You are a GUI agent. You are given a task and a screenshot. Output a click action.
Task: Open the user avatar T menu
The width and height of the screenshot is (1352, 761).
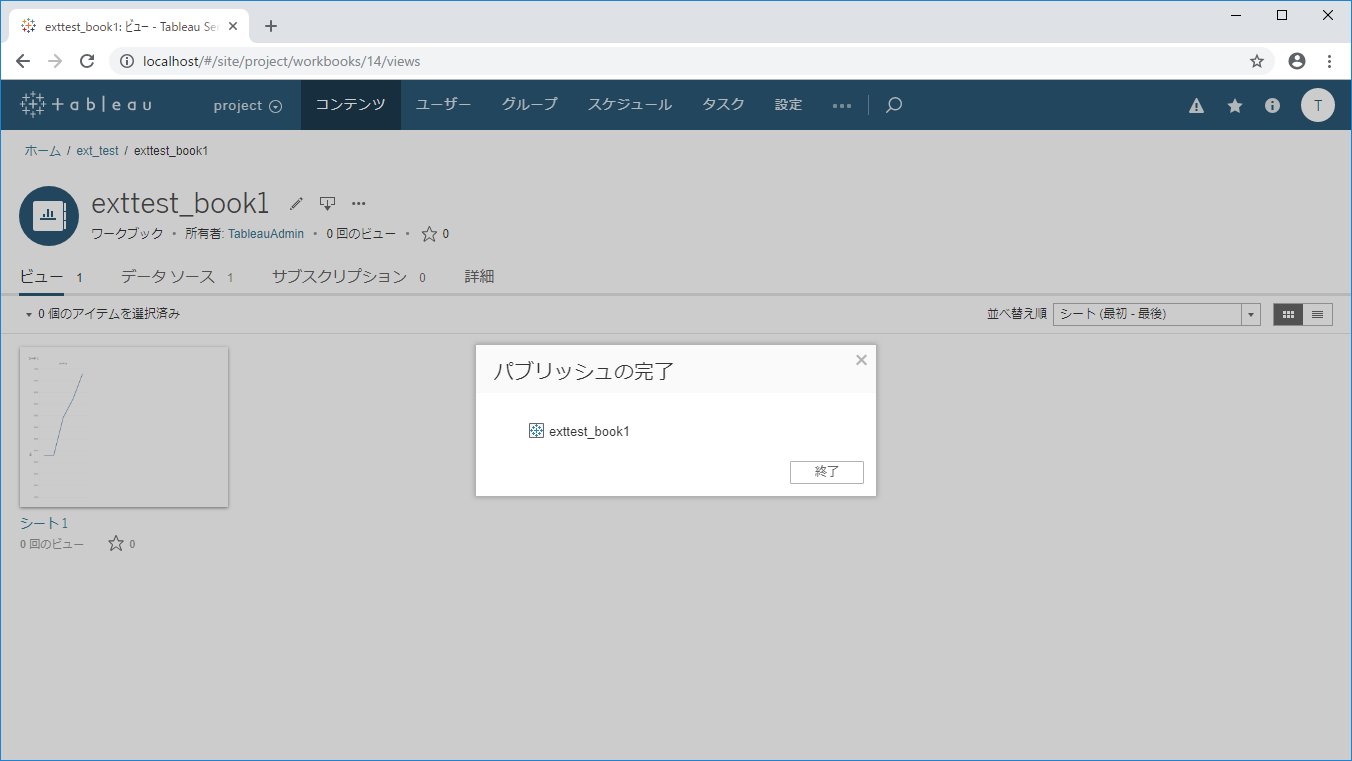[x=1318, y=105]
